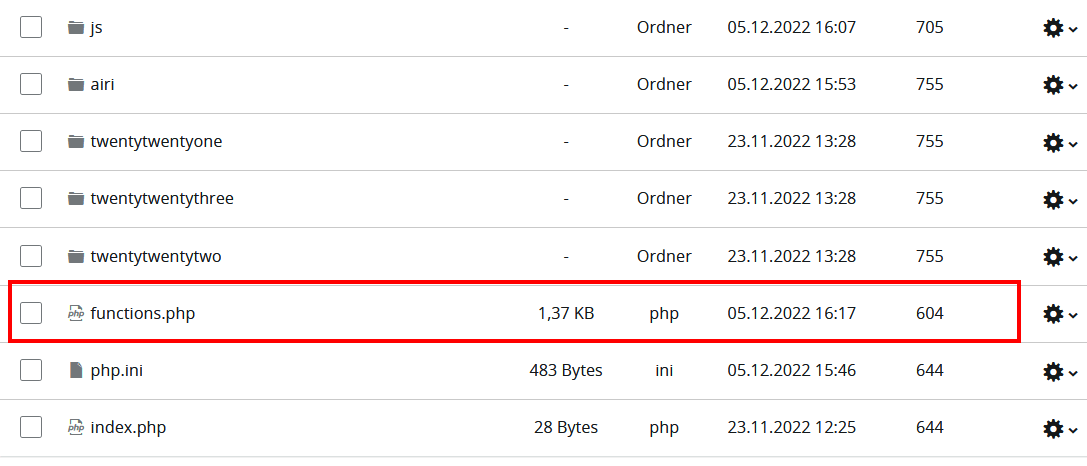Click the file icon beside php.ini
1087x466 pixels.
(x=76, y=370)
